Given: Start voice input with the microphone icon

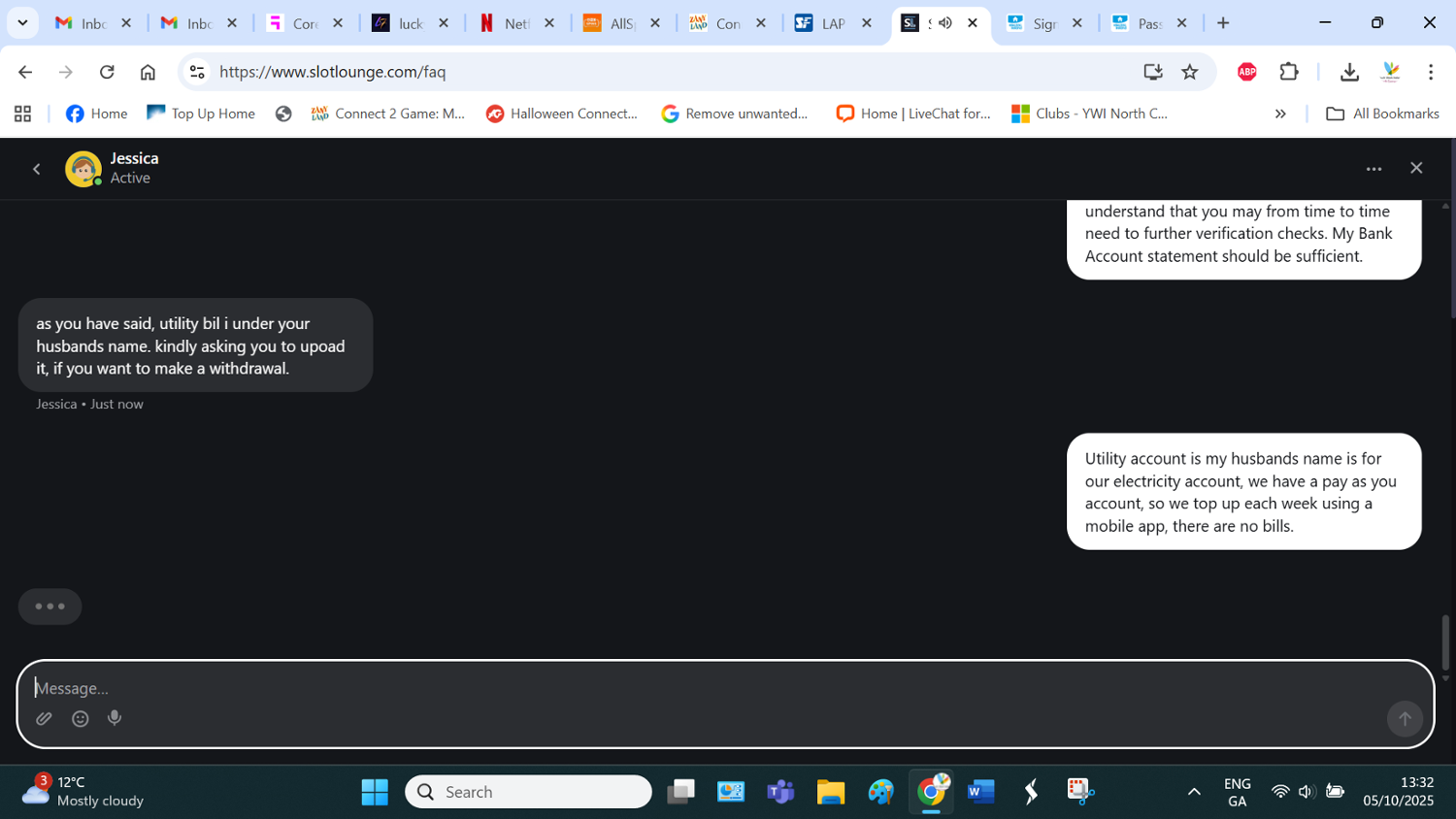Looking at the screenshot, I should pos(115,718).
